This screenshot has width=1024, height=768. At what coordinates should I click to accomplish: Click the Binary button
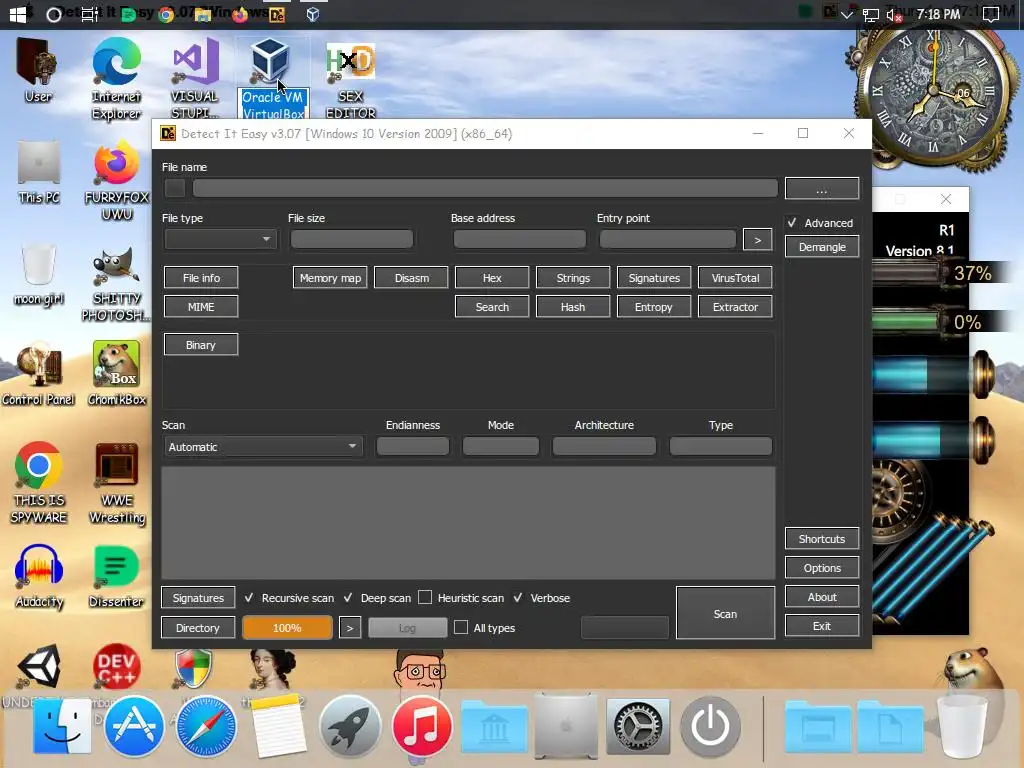(201, 345)
